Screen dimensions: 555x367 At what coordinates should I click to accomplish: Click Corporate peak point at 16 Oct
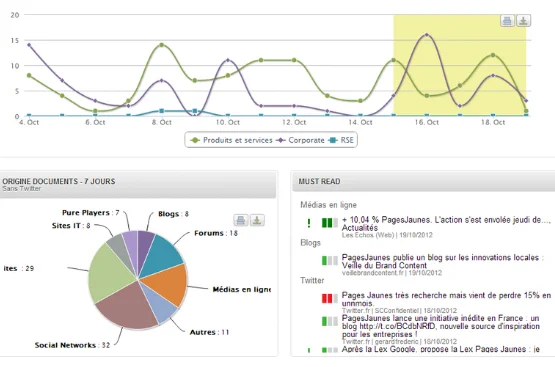click(427, 35)
